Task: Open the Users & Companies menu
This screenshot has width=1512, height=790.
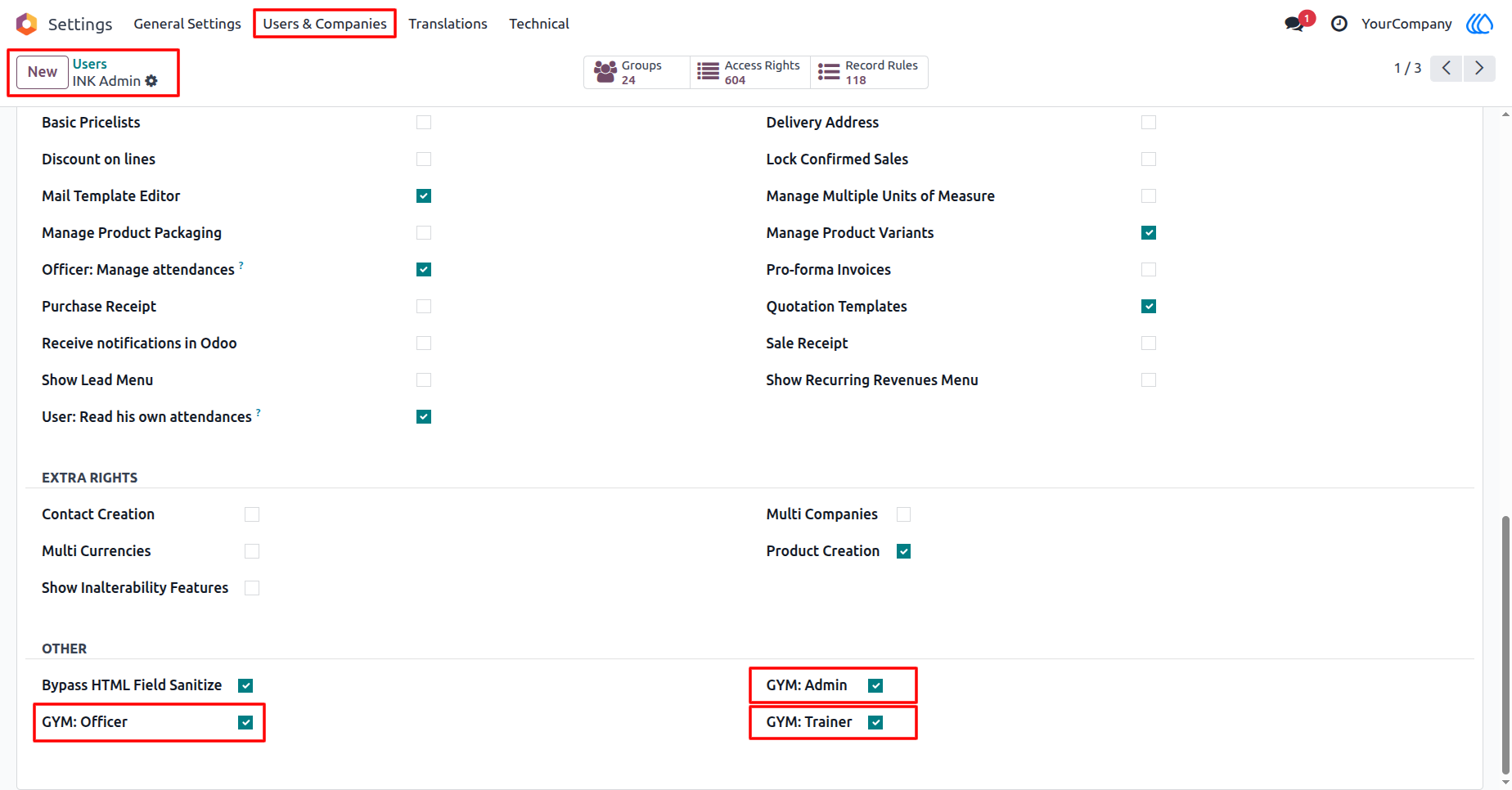Action: coord(325,24)
